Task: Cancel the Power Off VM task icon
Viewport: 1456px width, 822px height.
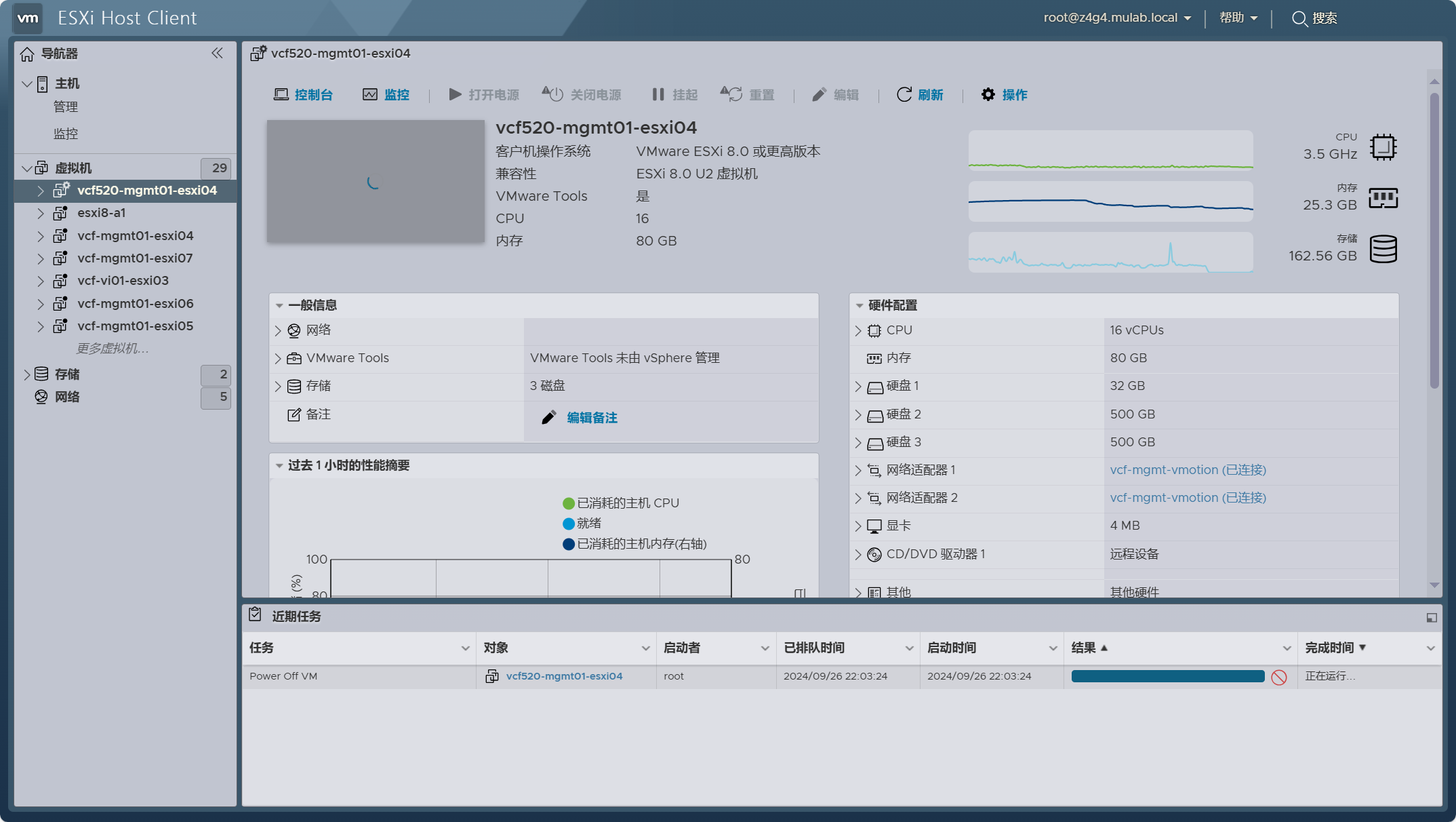Action: [x=1279, y=677]
